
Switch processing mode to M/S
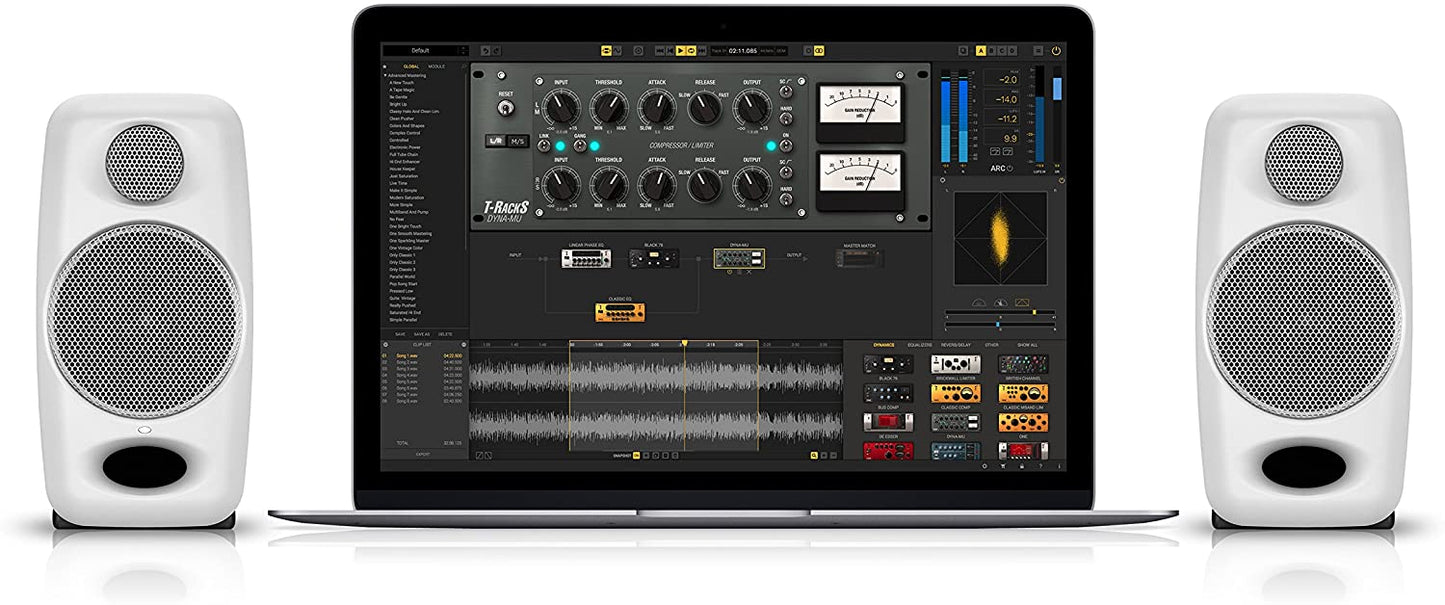516,141
